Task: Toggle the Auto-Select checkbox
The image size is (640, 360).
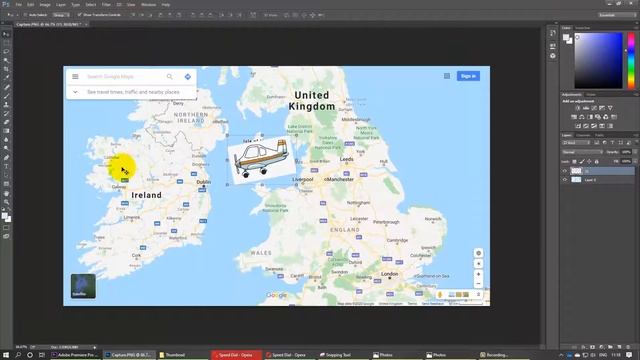Action: point(25,15)
